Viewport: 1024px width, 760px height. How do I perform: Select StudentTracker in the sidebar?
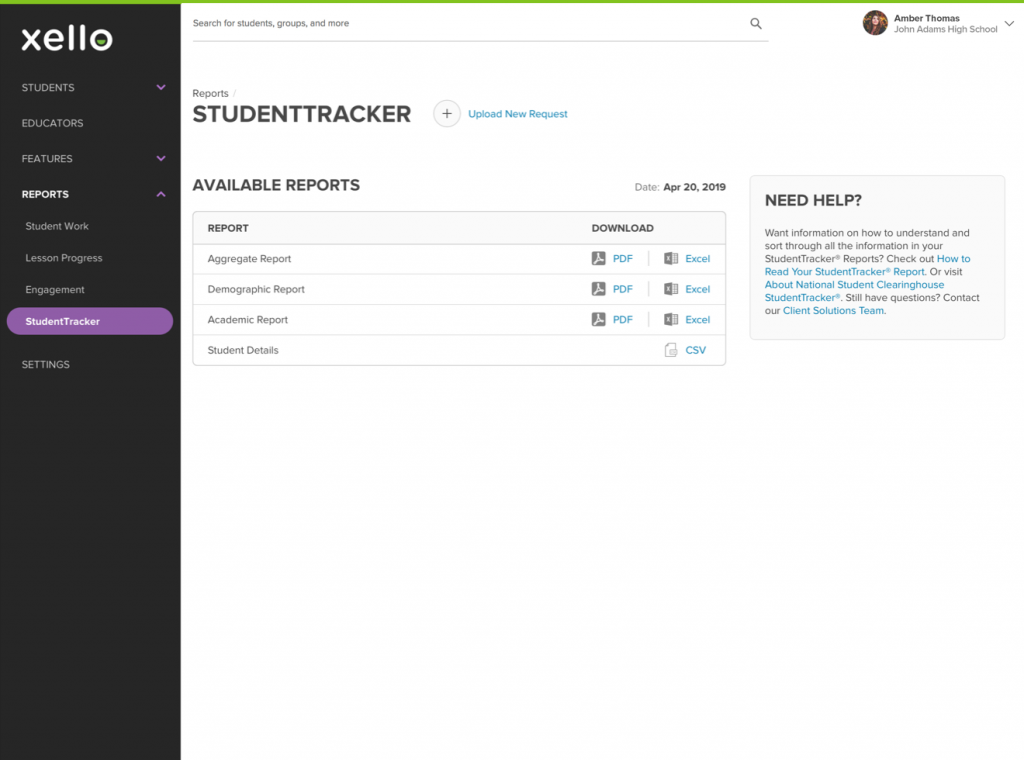tap(89, 321)
